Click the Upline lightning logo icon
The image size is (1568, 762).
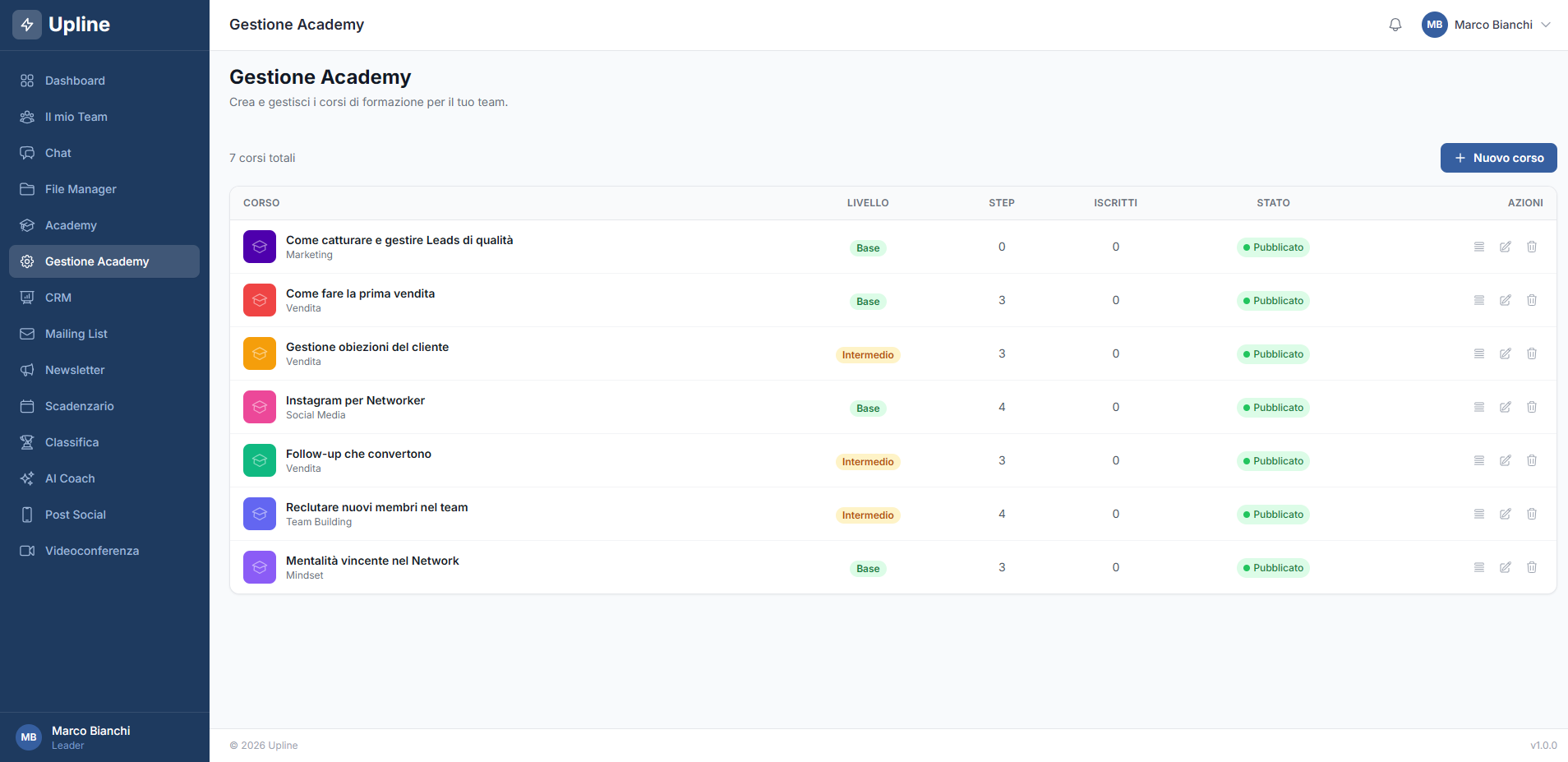tap(27, 25)
